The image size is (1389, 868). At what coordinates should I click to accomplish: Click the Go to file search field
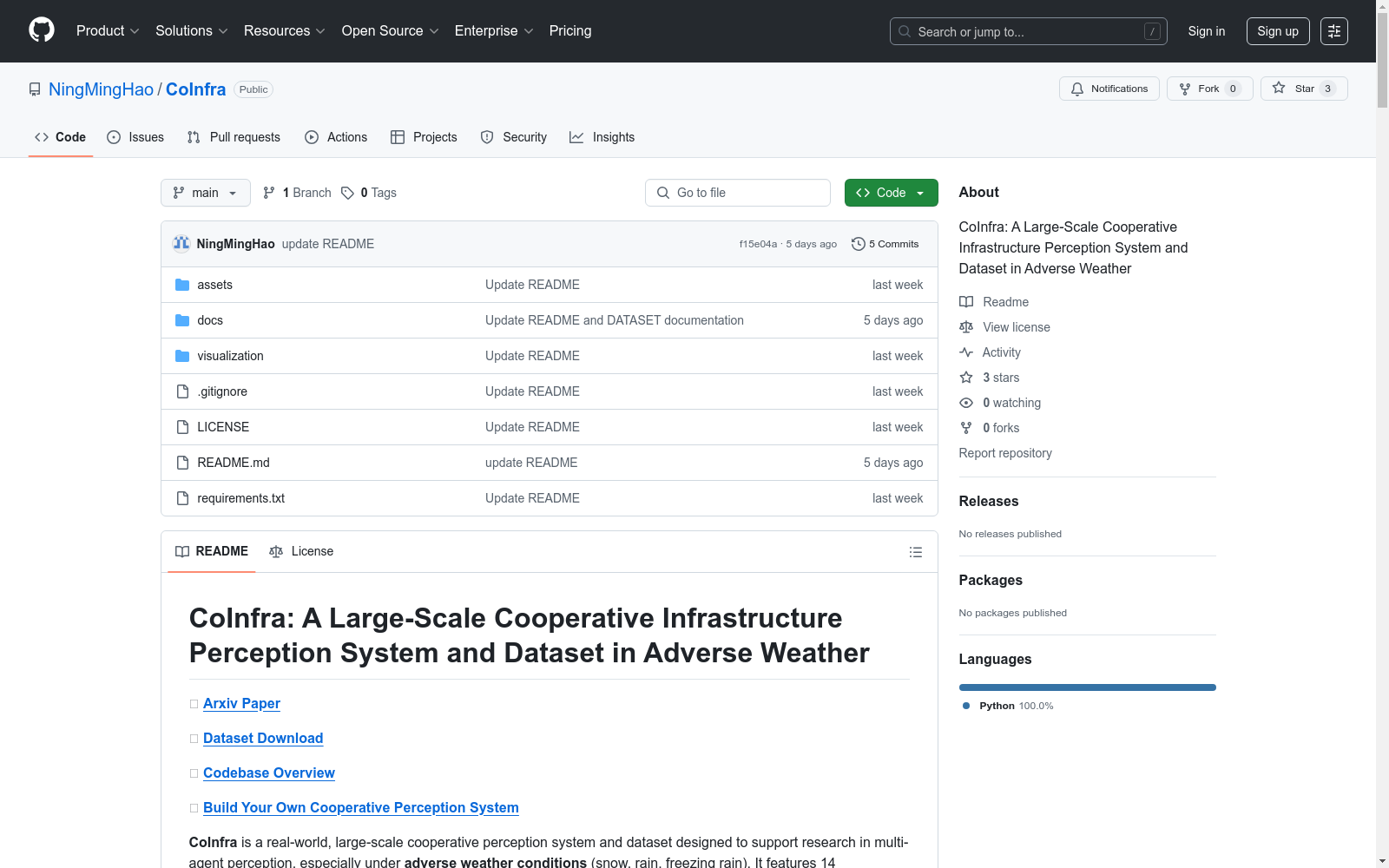click(x=738, y=193)
